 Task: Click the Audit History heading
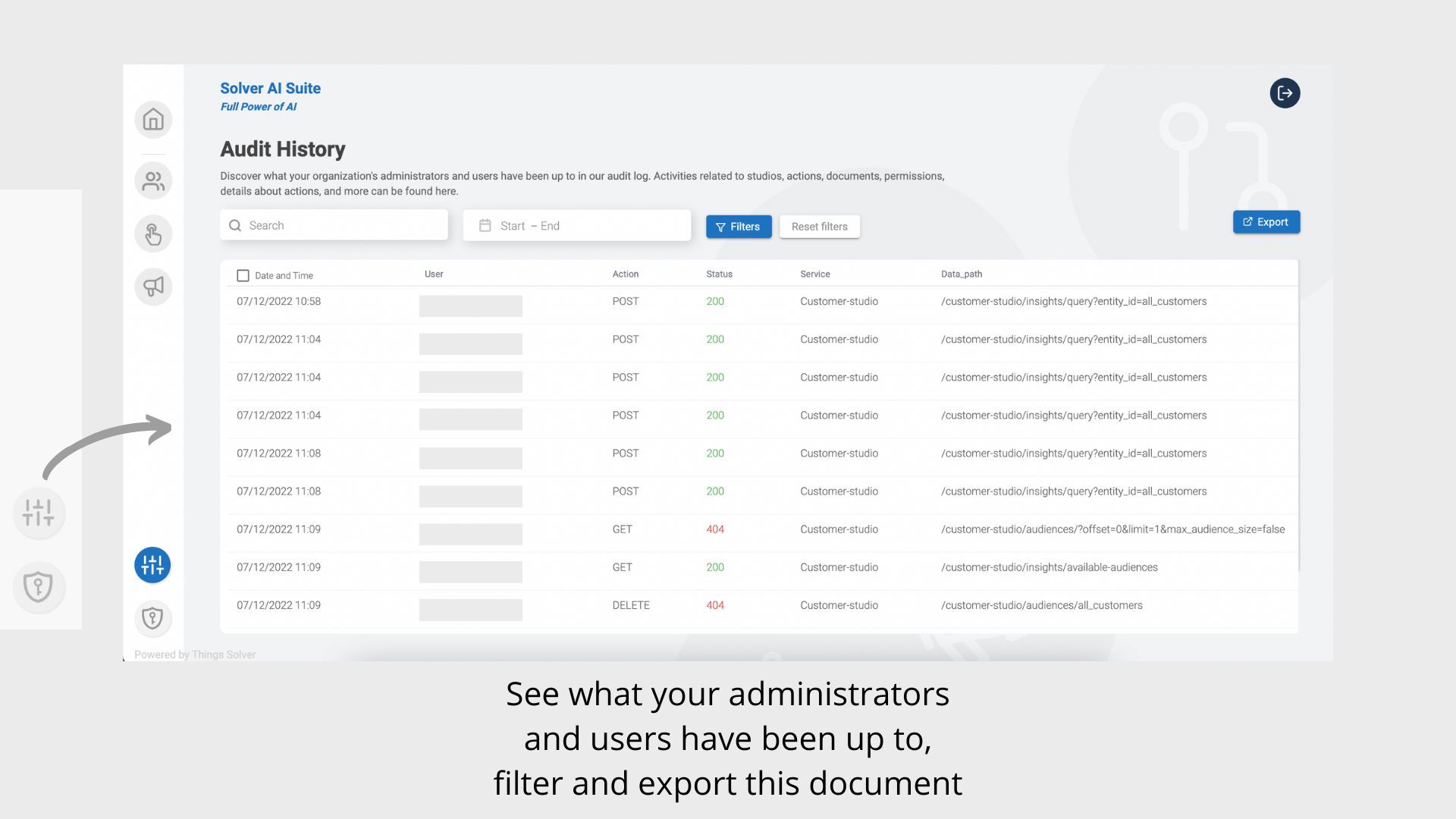283,149
